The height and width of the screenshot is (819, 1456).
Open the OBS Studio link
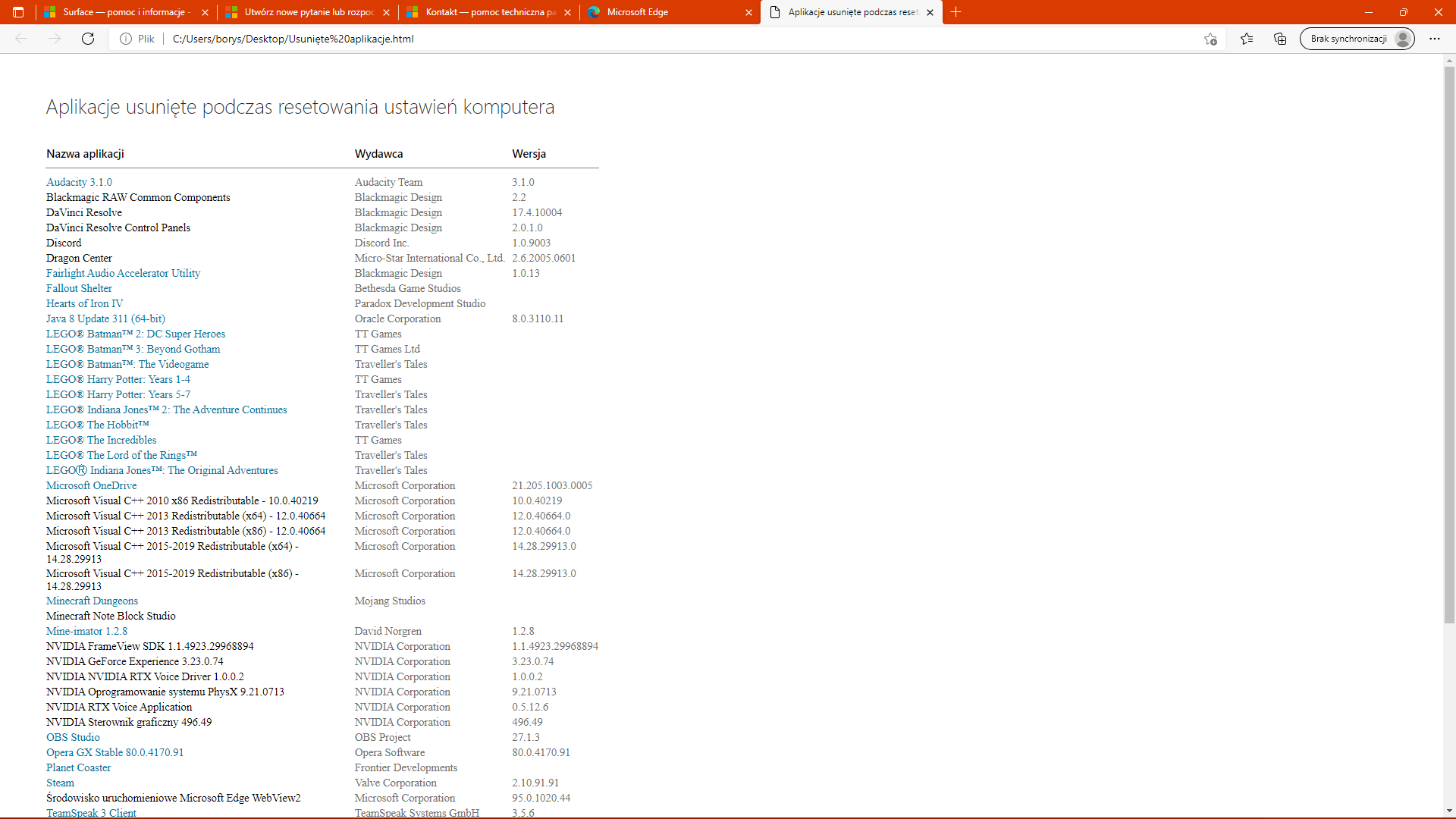click(x=73, y=737)
